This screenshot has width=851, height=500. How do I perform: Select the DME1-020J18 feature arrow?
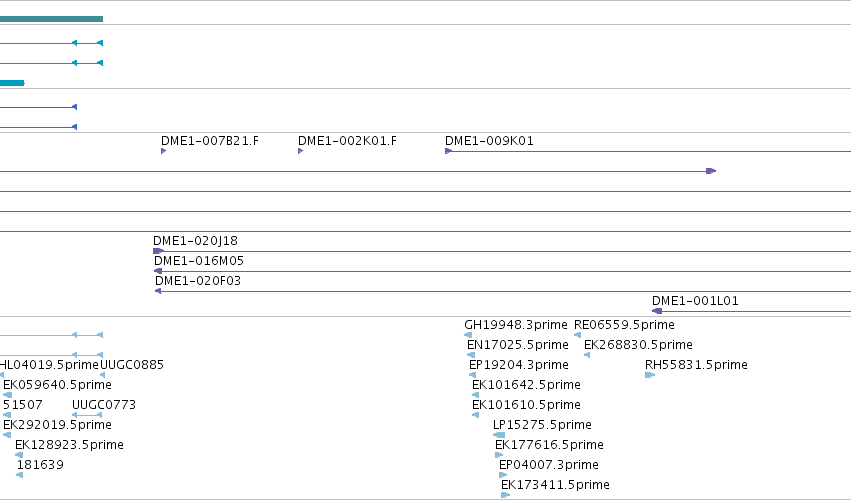click(x=158, y=251)
